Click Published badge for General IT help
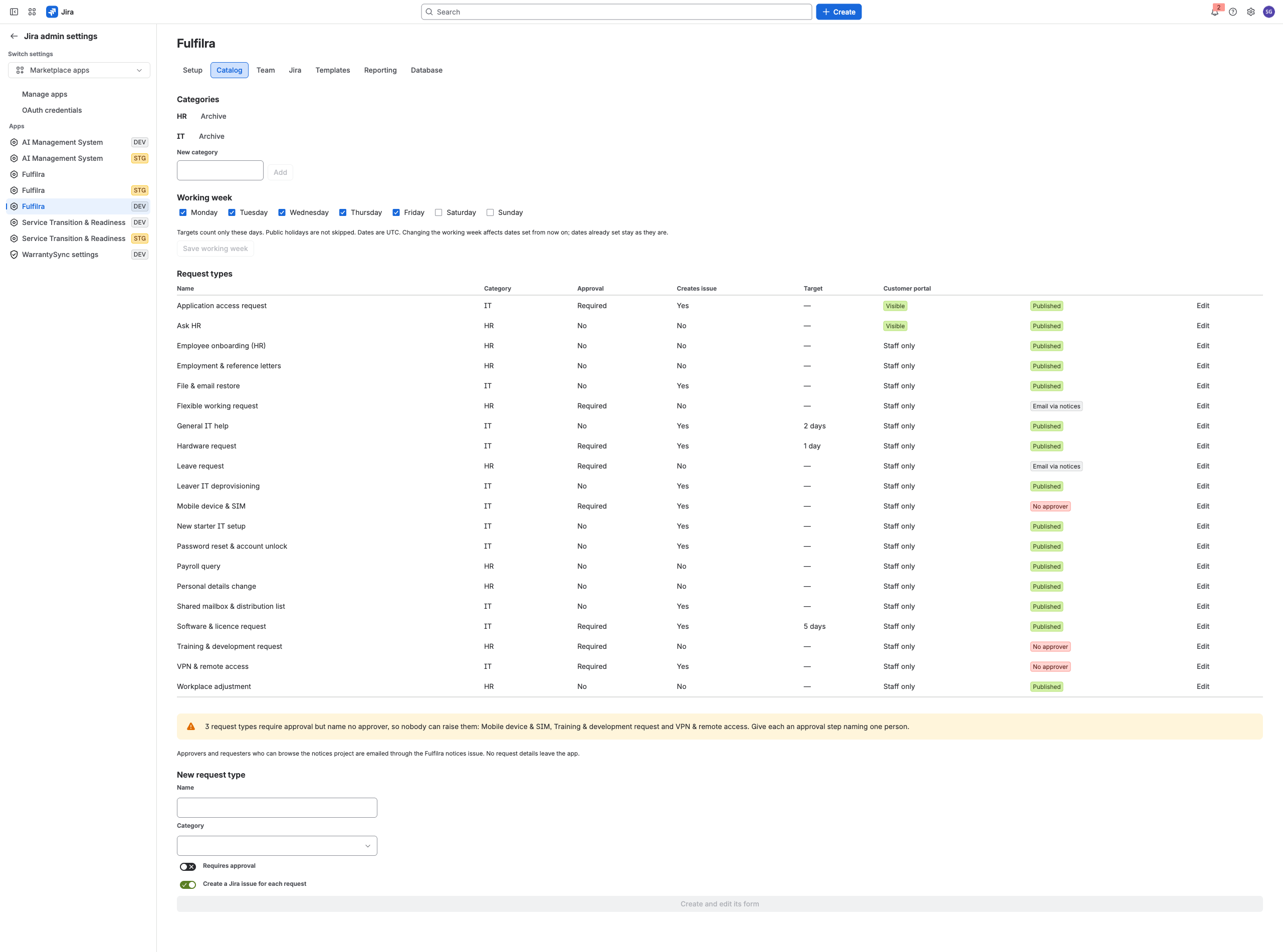 [1046, 426]
